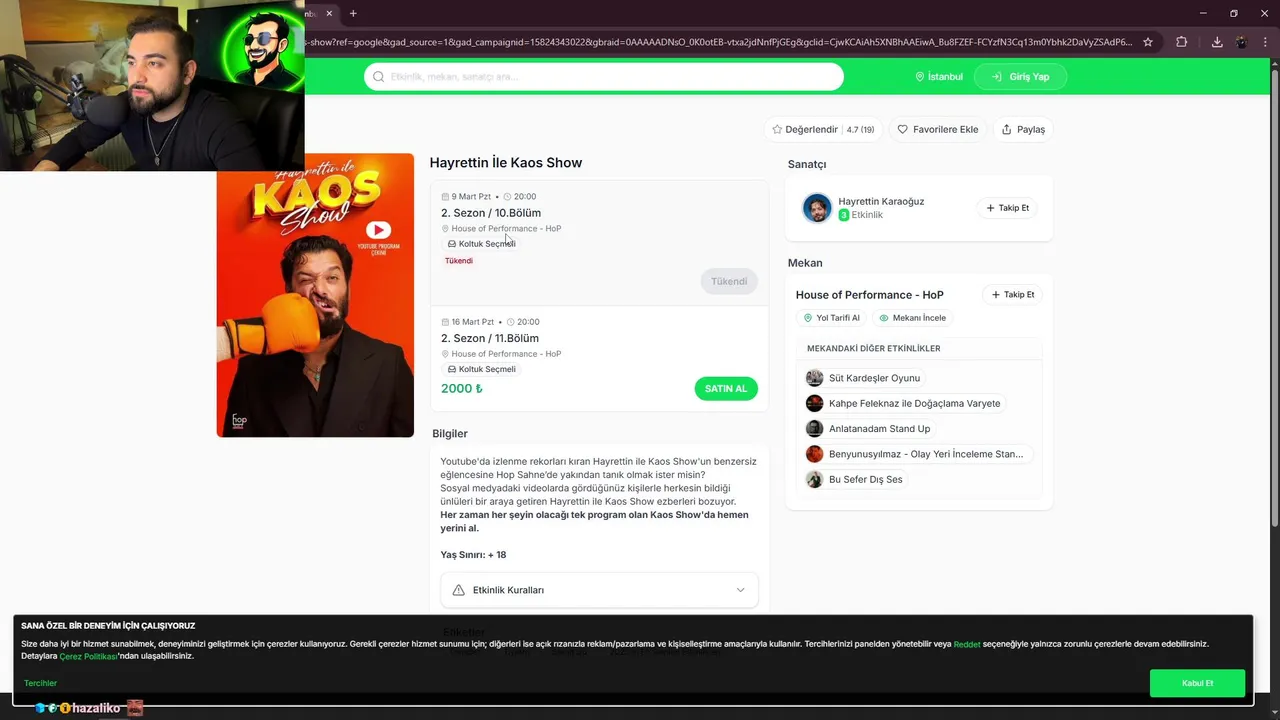The height and width of the screenshot is (720, 1280).
Task: Click Süt Kardeşler Oyunu thumbnail icon
Action: (814, 378)
